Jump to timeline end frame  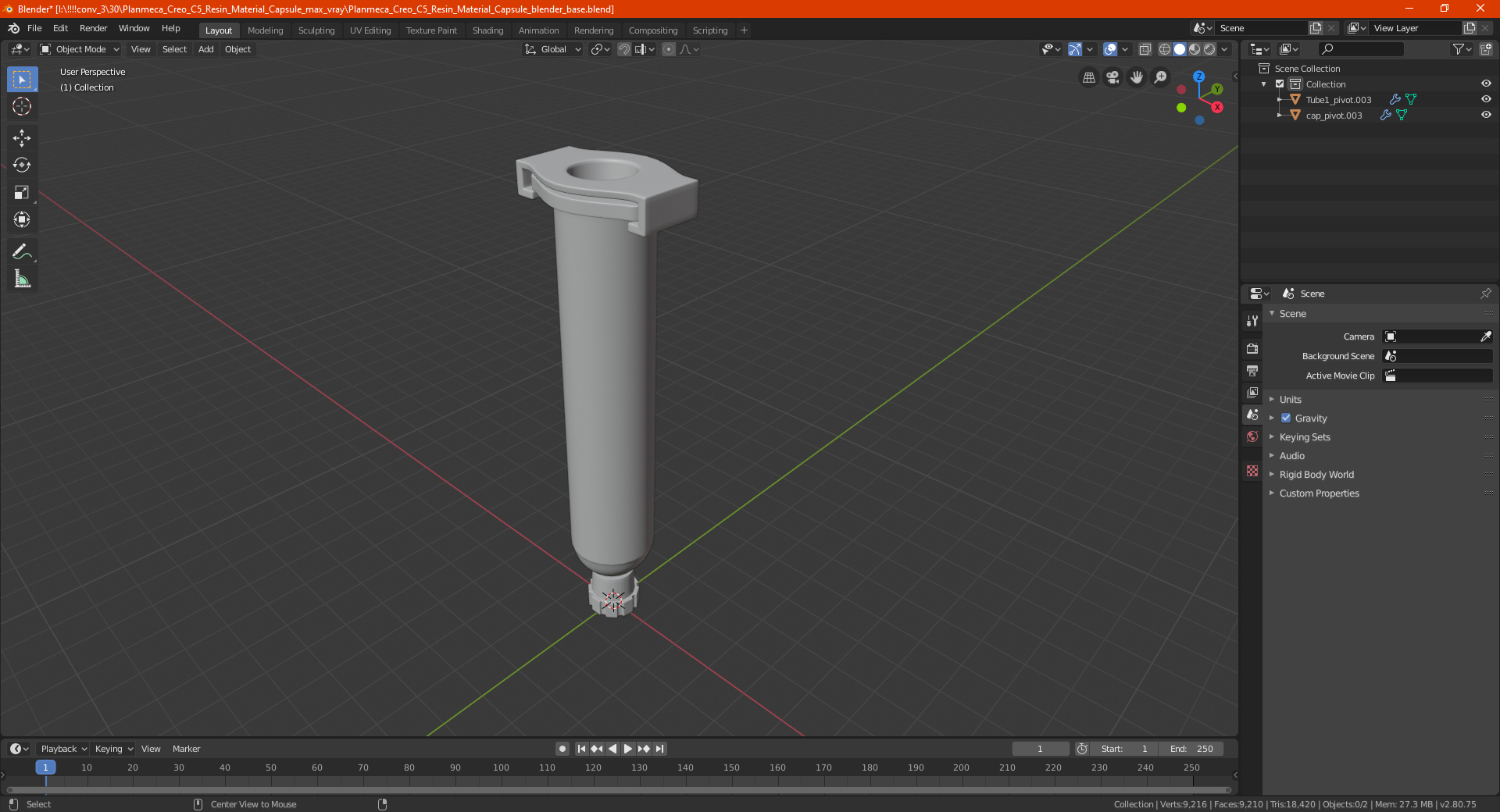pyautogui.click(x=659, y=749)
